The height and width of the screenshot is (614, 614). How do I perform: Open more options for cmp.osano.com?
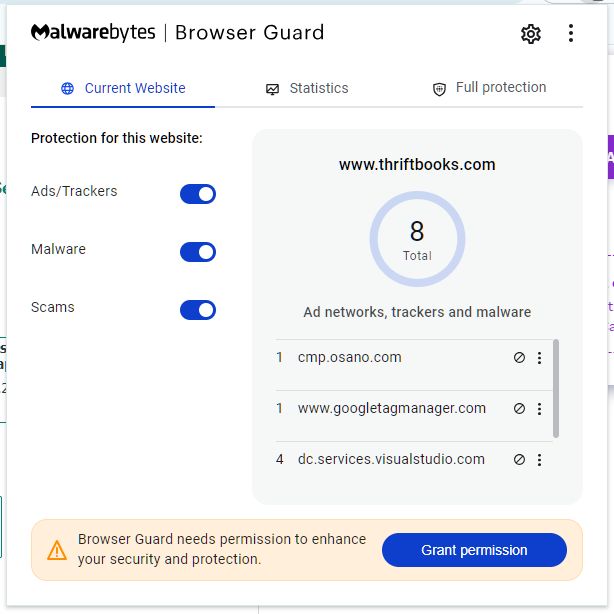click(540, 358)
